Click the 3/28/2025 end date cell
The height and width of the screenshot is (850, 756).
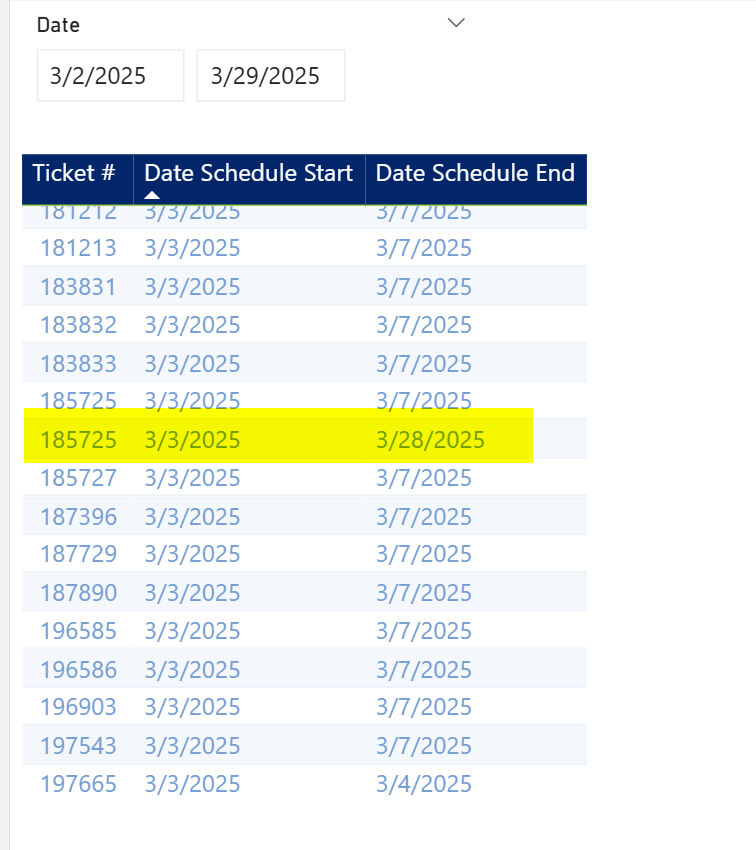(430, 440)
